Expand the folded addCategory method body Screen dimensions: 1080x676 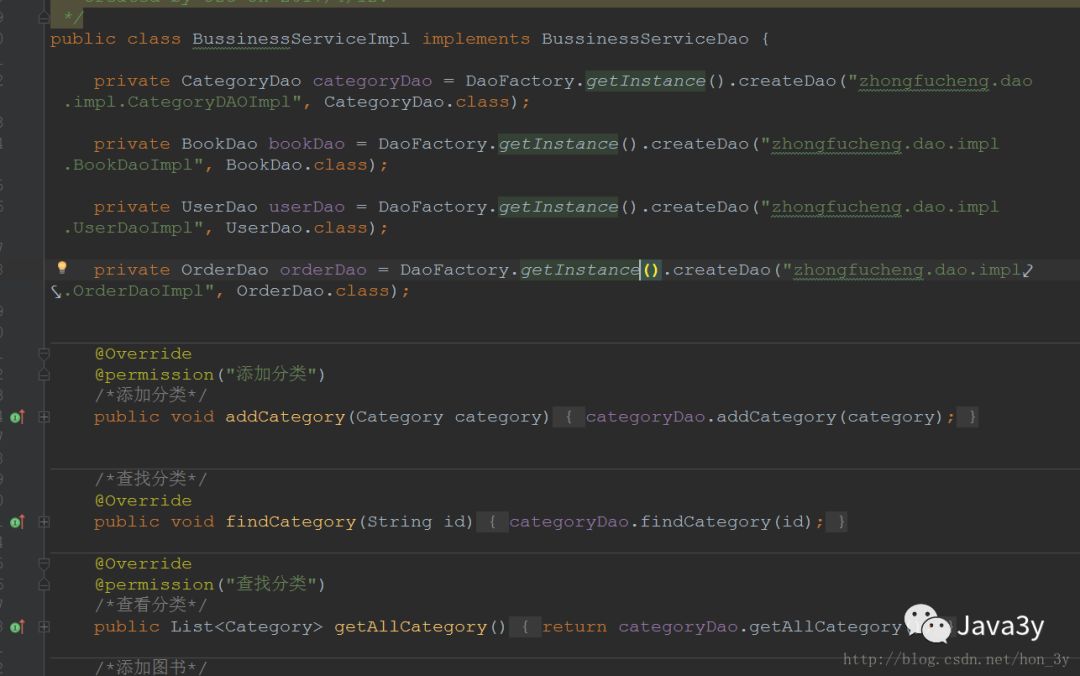(43, 417)
